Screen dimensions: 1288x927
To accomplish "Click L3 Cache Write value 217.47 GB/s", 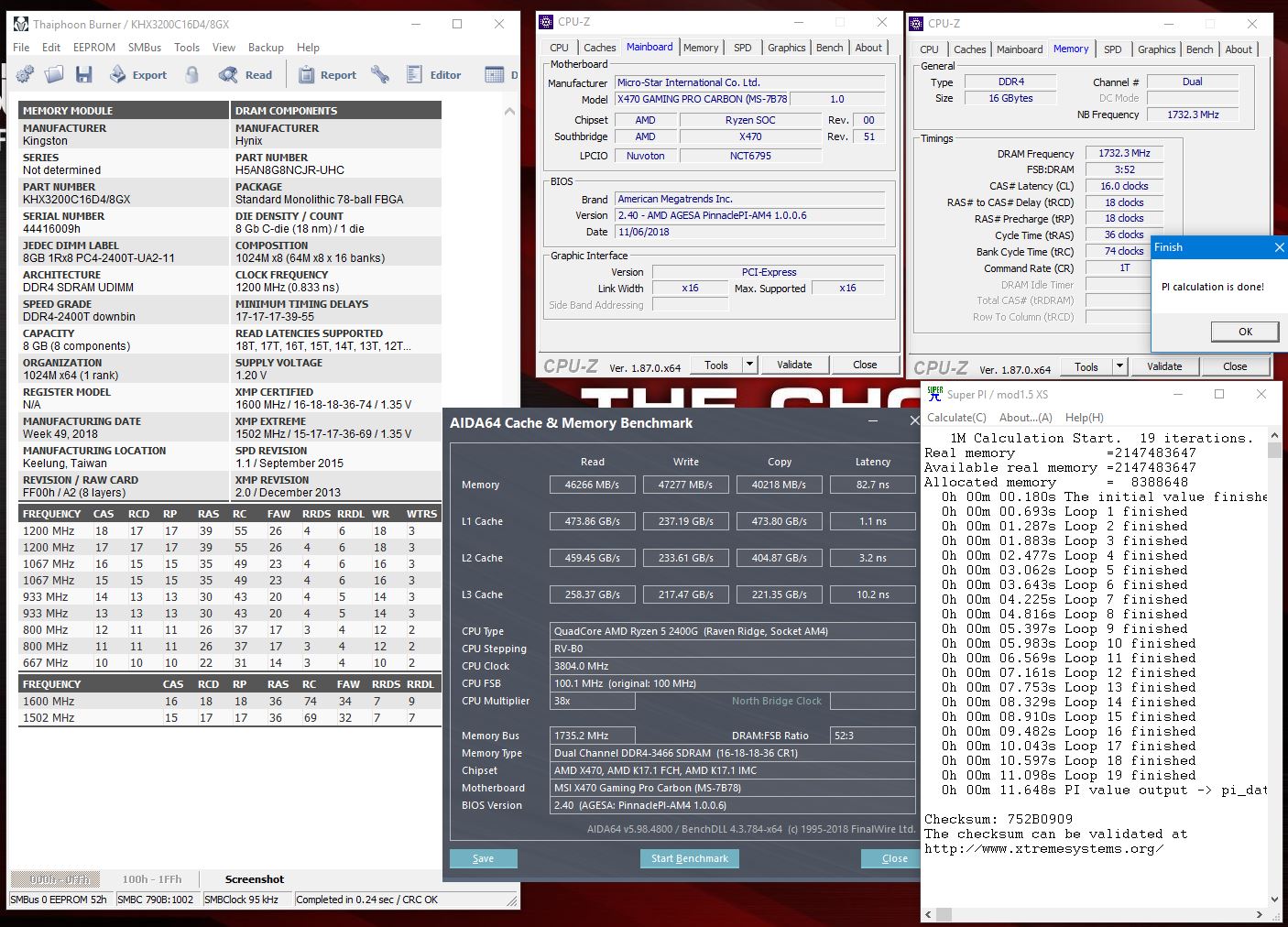I will [x=685, y=594].
